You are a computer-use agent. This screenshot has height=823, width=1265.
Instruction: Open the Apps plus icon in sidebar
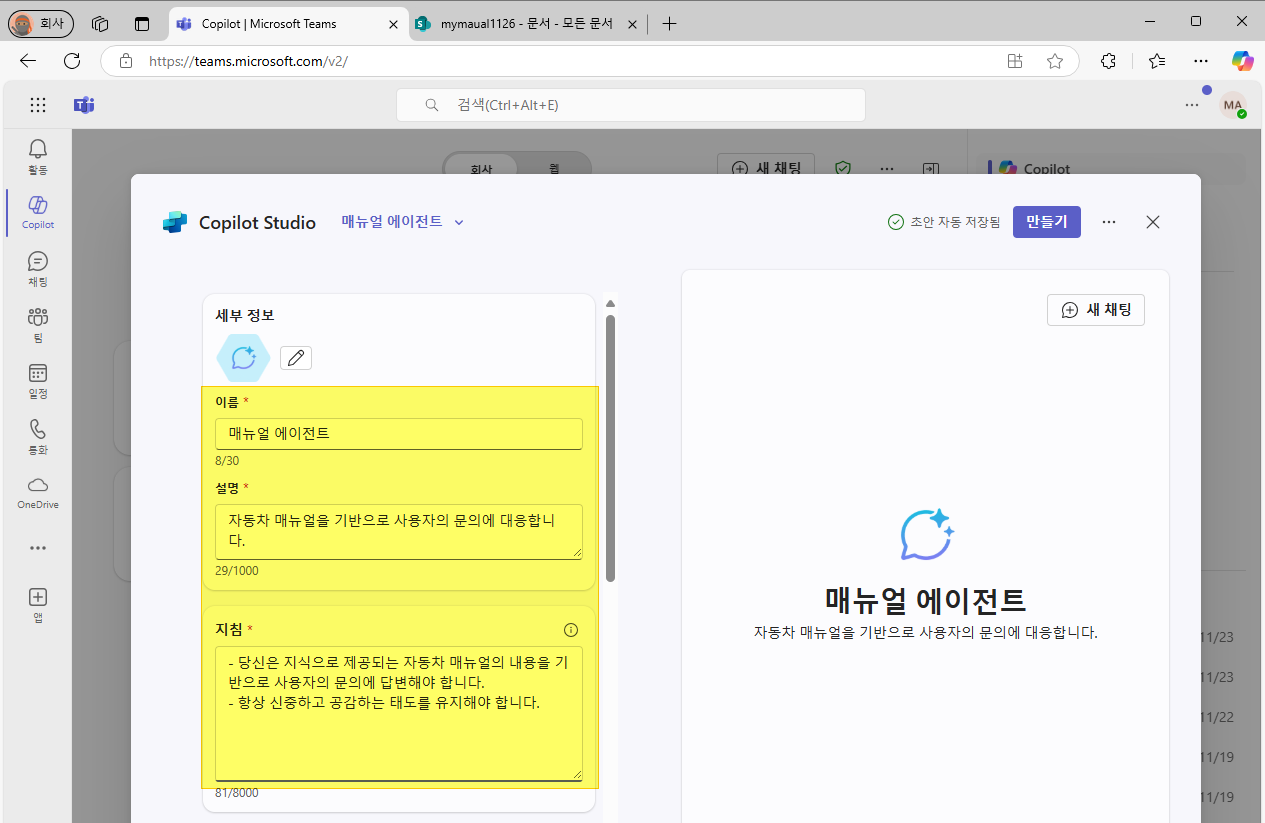(38, 604)
